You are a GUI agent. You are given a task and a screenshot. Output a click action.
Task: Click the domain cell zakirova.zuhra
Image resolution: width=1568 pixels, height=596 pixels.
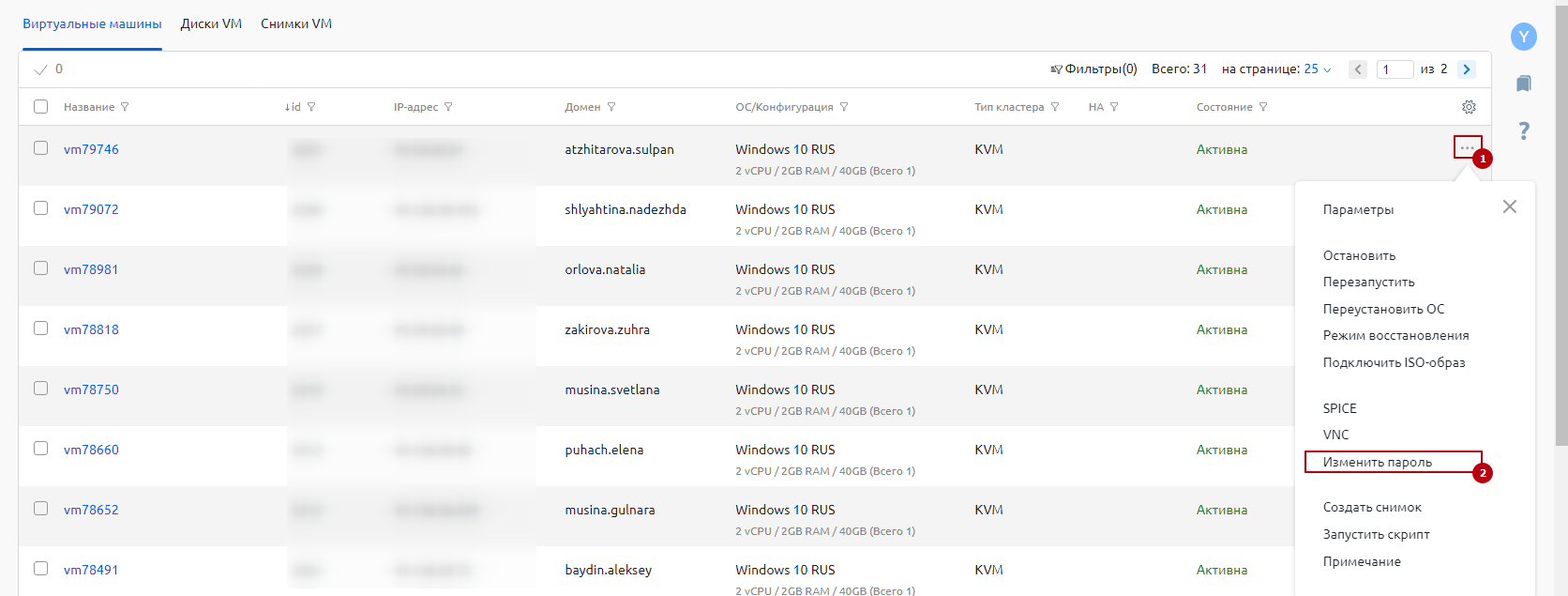[607, 329]
